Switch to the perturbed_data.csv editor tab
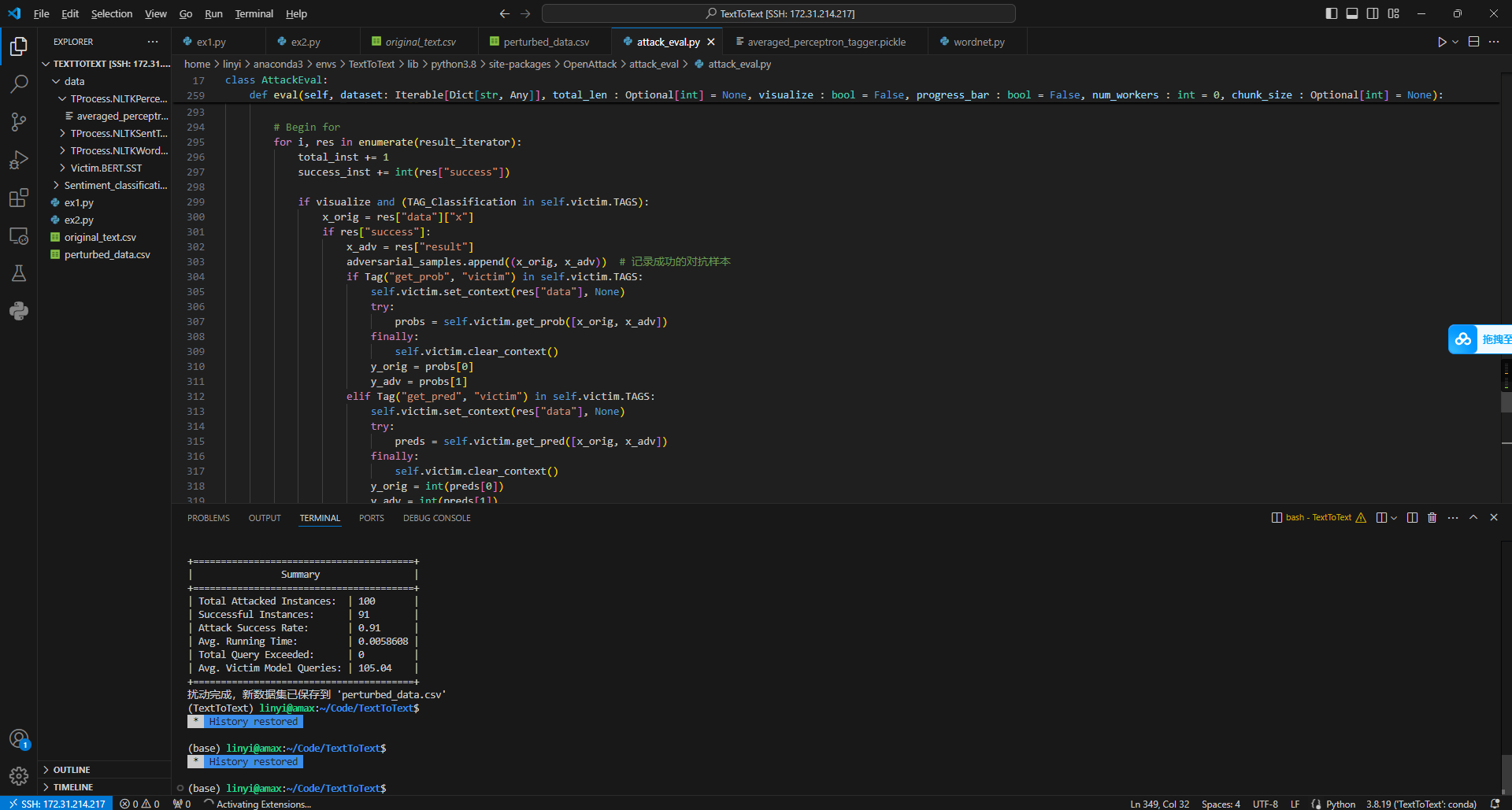 [x=546, y=42]
